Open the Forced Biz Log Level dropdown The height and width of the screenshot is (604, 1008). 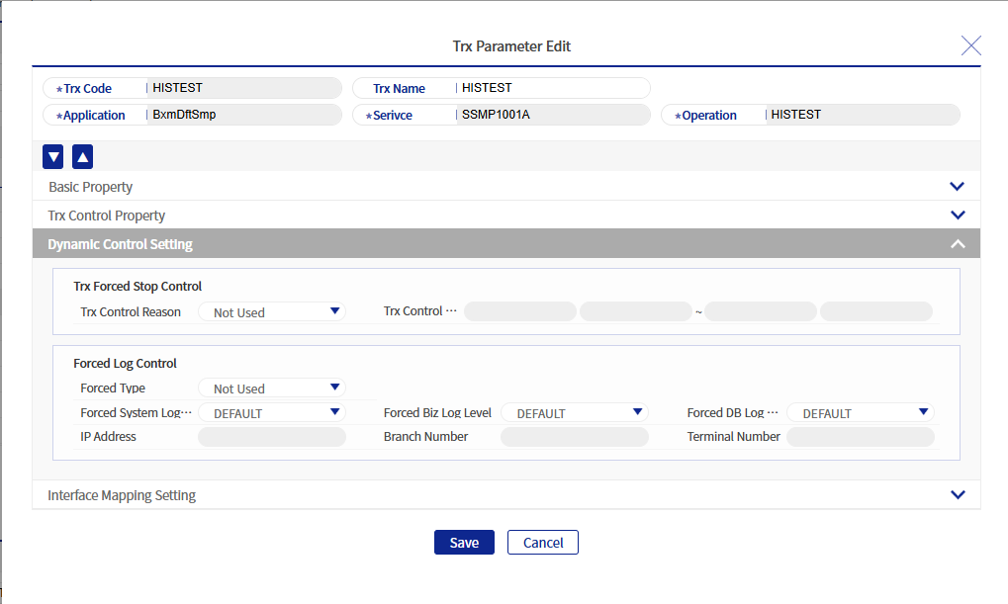click(575, 413)
